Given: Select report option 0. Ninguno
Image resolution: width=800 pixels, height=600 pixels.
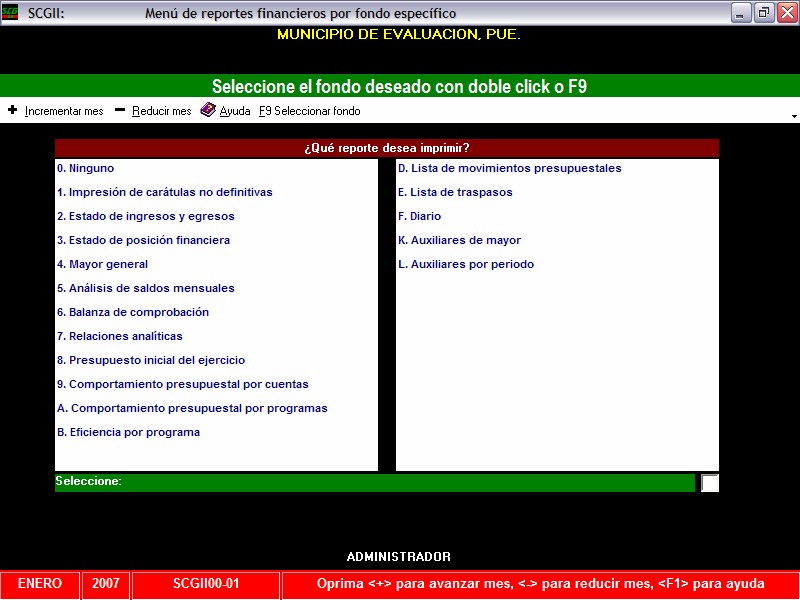Looking at the screenshot, I should [x=85, y=168].
